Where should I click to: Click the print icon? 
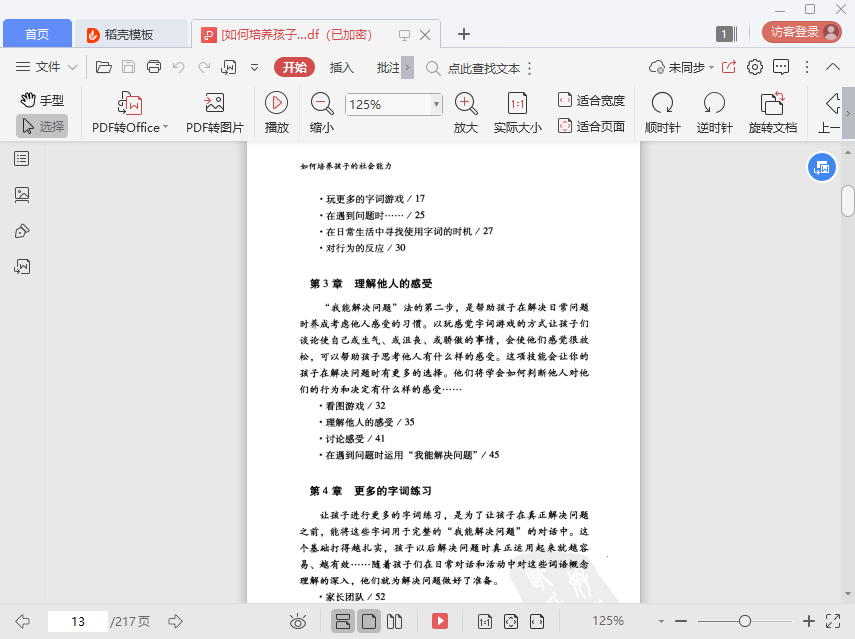click(154, 67)
